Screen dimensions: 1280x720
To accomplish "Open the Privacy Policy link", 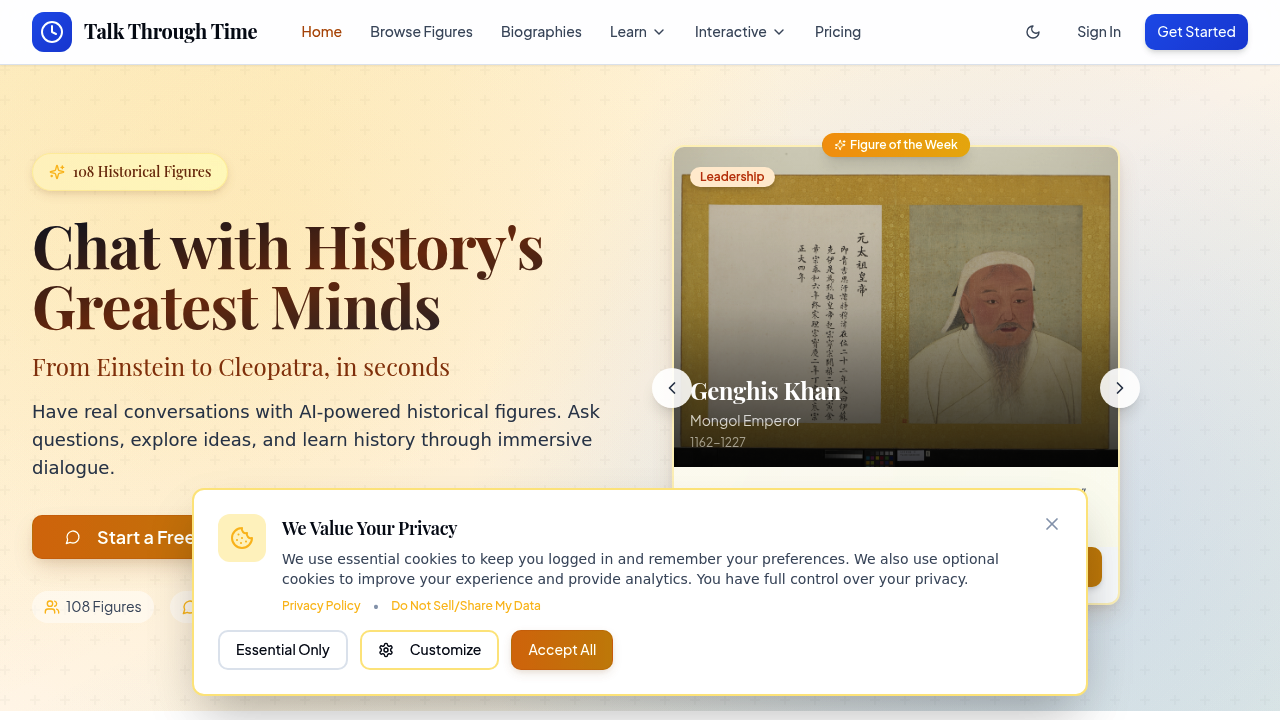I will tap(320, 605).
